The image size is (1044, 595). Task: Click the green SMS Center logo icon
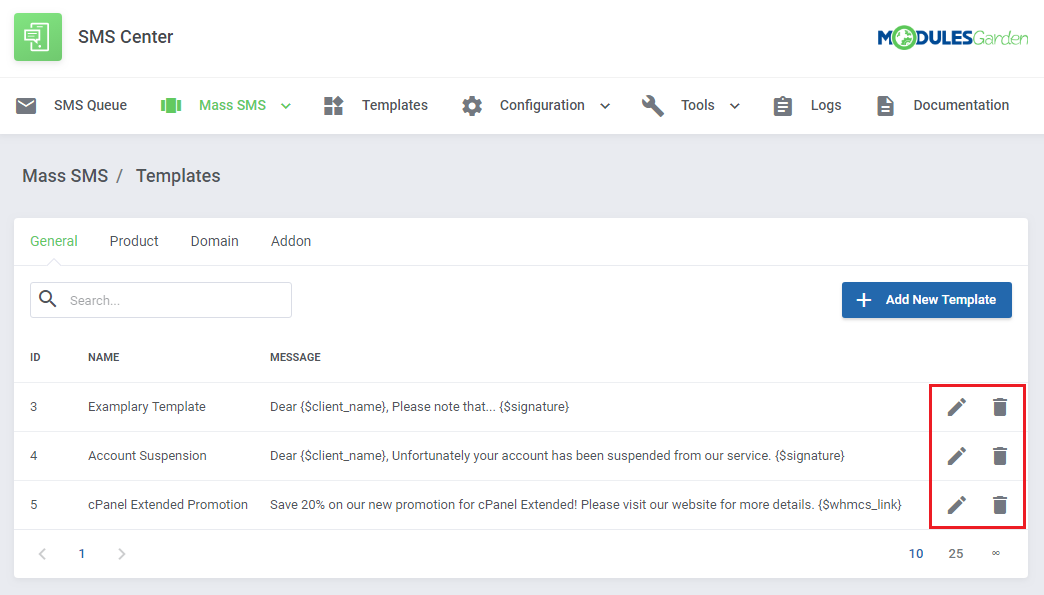(38, 37)
